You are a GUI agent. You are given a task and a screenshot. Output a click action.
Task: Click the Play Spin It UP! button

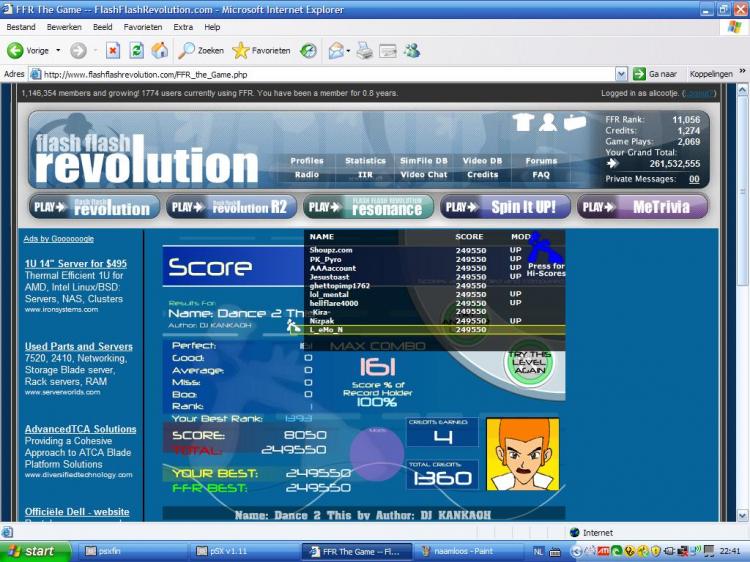(x=505, y=207)
